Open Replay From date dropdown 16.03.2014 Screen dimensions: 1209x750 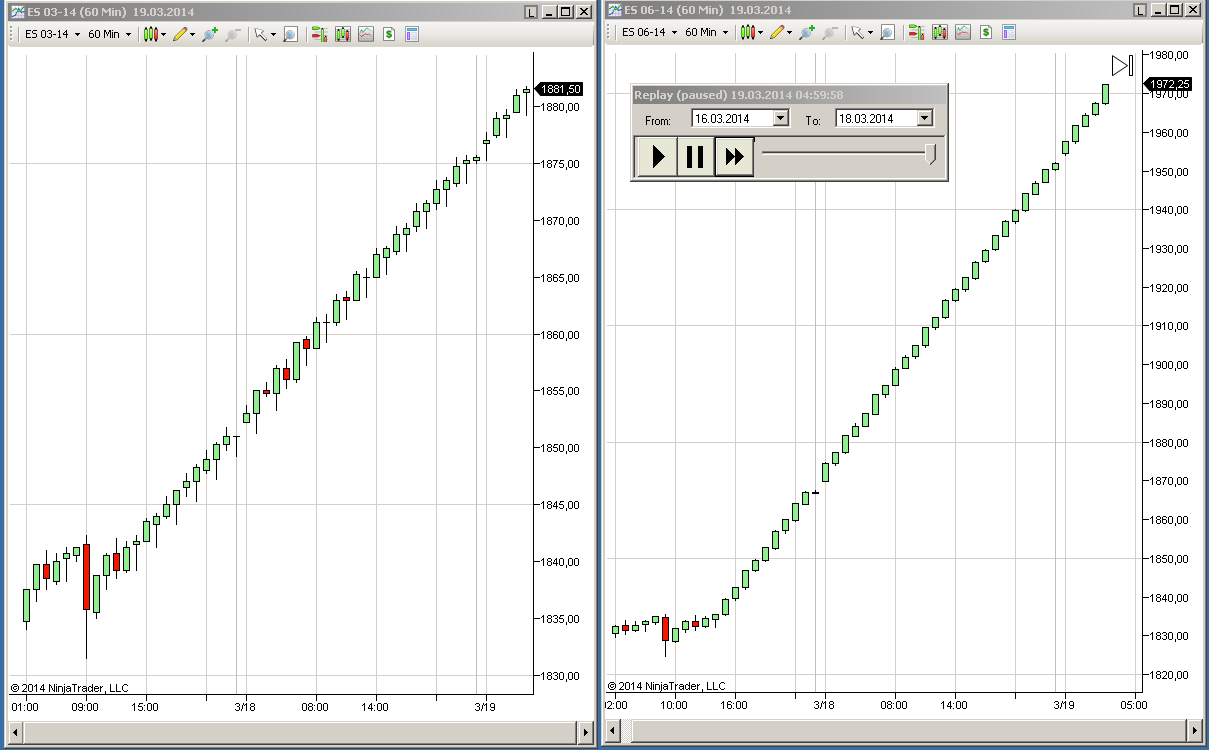(x=781, y=118)
